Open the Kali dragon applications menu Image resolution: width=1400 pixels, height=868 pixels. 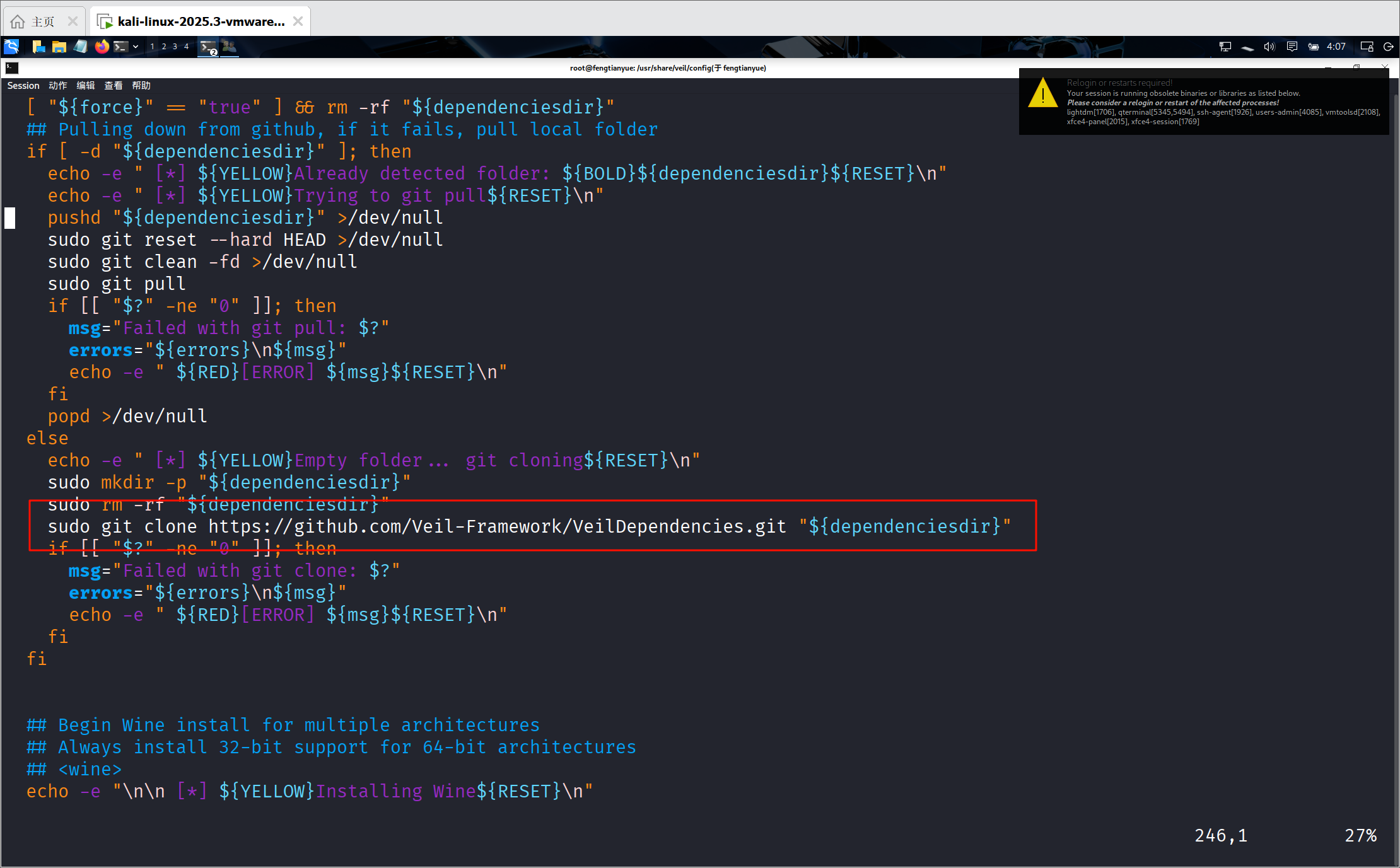pyautogui.click(x=11, y=46)
